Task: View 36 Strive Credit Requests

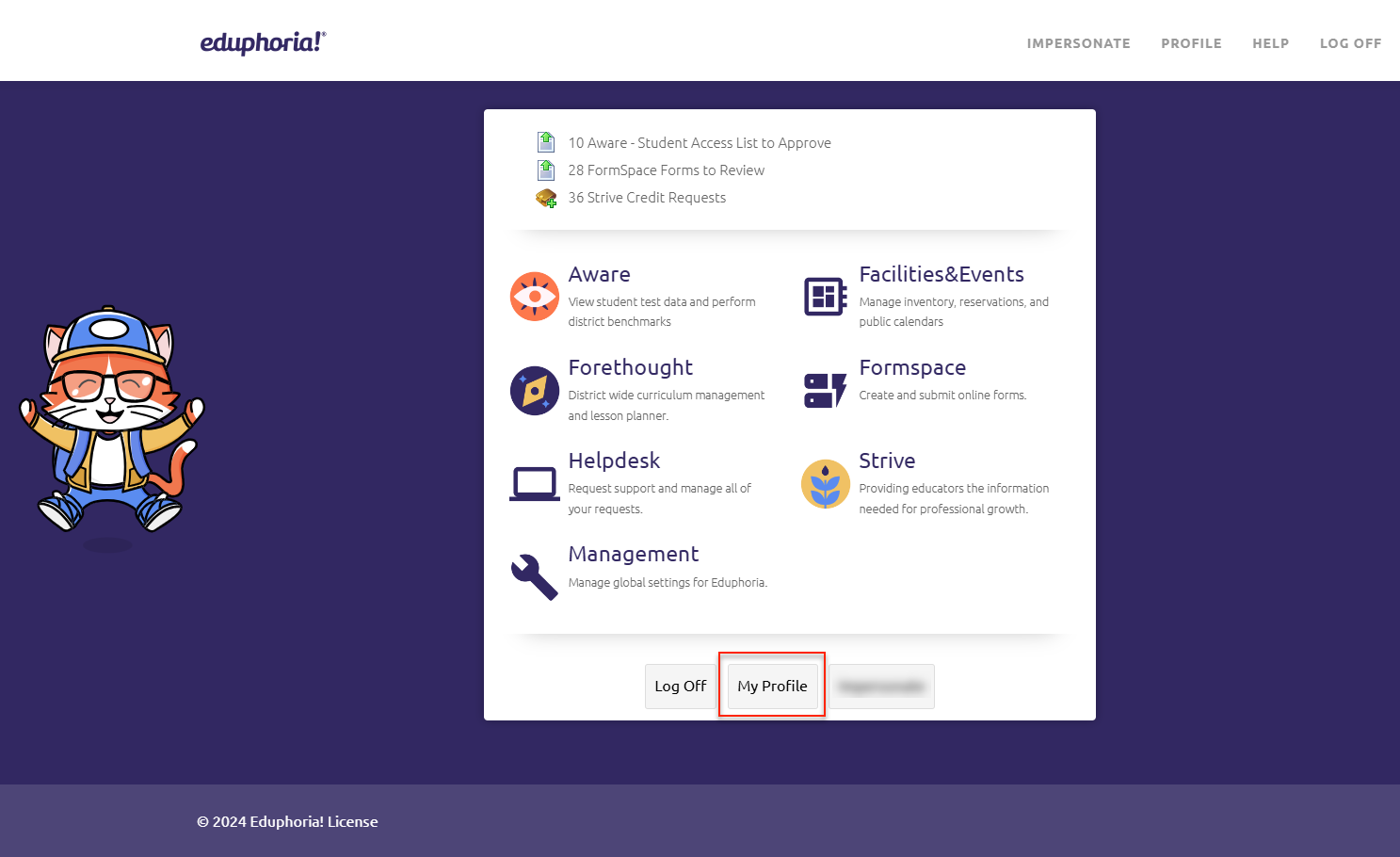Action: [647, 198]
